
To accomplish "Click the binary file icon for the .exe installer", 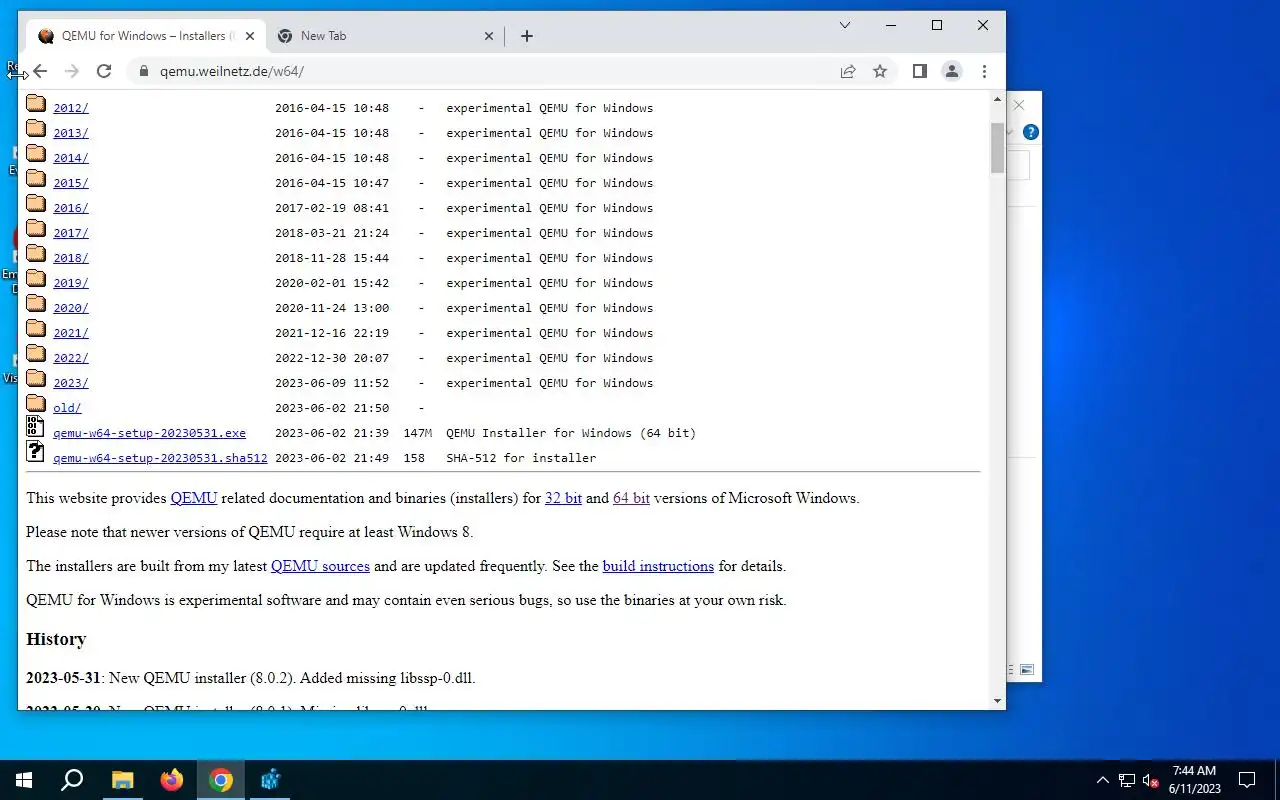I will pyautogui.click(x=35, y=427).
